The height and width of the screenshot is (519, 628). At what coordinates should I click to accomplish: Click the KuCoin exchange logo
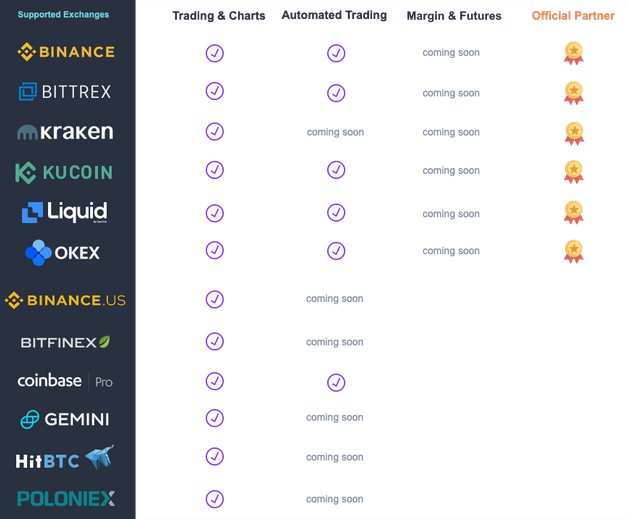(64, 173)
